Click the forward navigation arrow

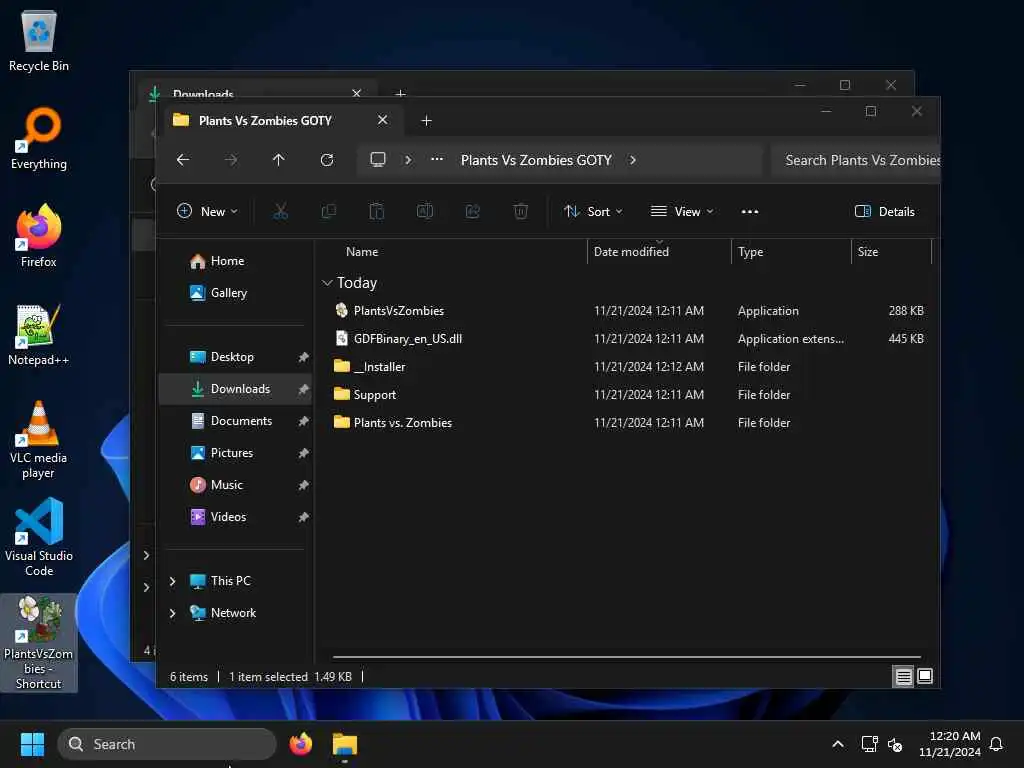[231, 160]
